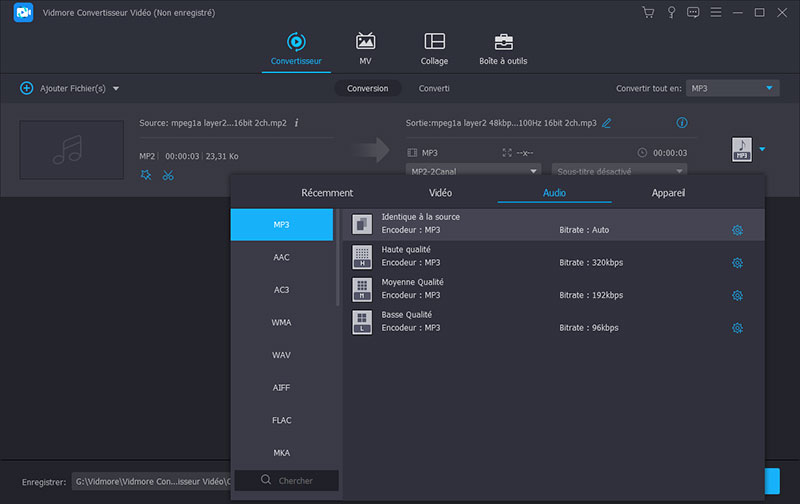Click the star edit effects icon

[x=146, y=175]
